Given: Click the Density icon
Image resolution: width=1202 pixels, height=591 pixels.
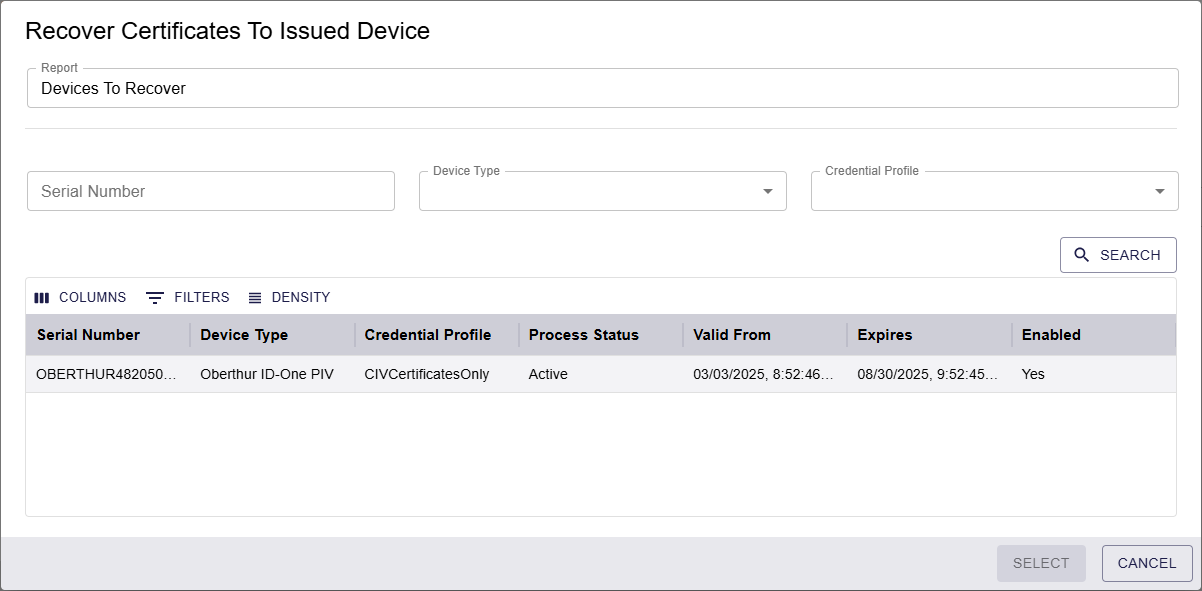Looking at the screenshot, I should (x=255, y=298).
